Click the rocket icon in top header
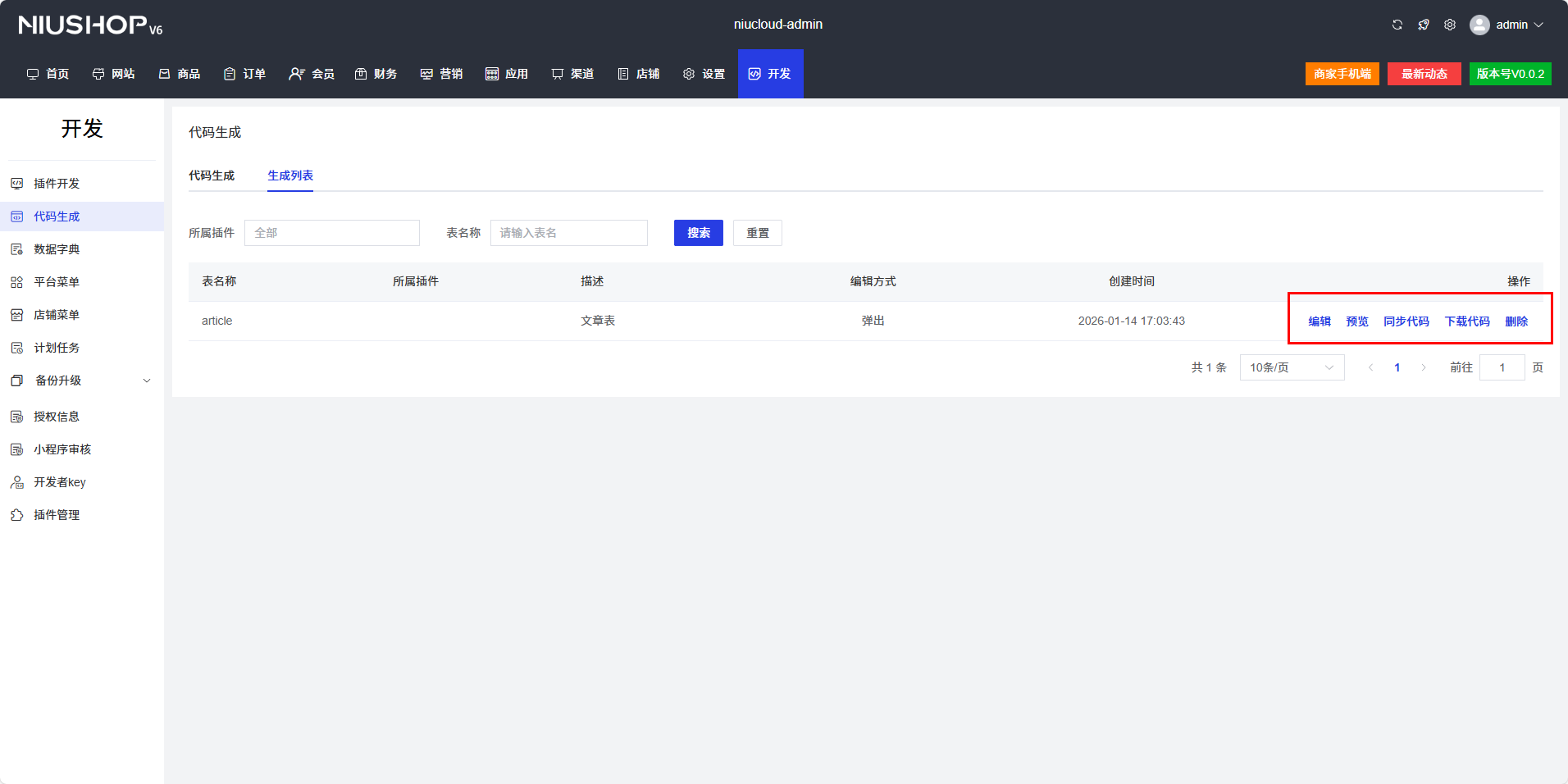This screenshot has height=784, width=1568. point(1424,25)
